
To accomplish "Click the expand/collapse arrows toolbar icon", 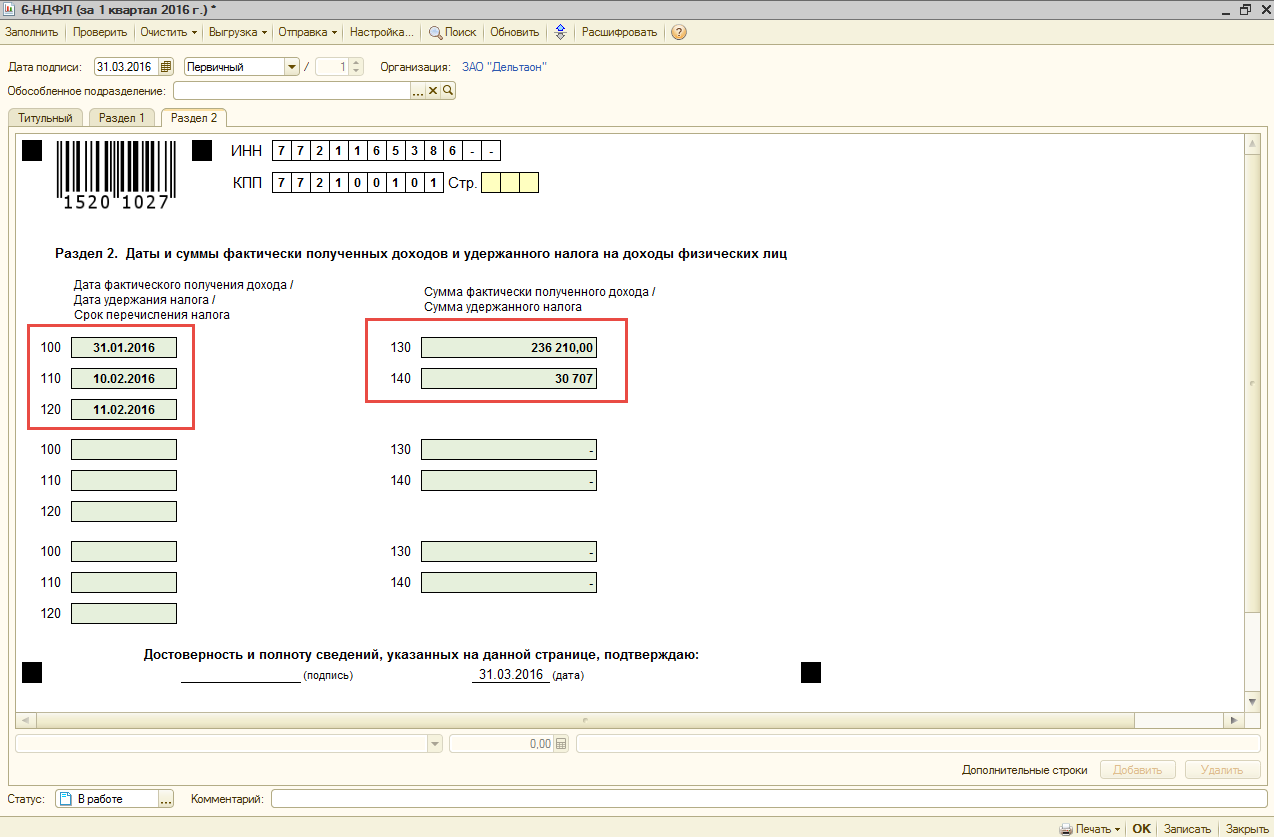I will tap(560, 32).
